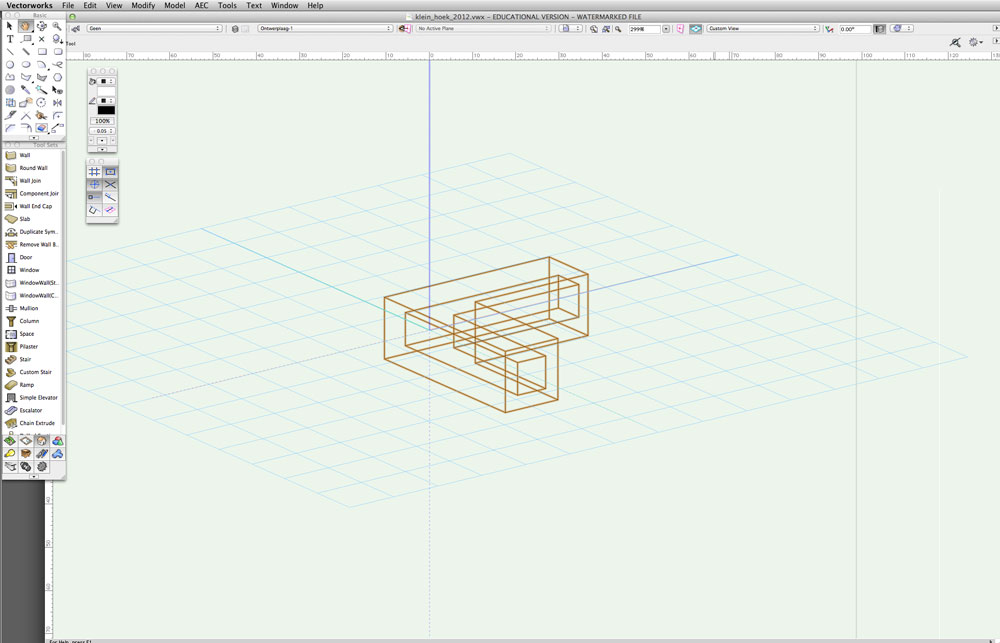Toggle Snap to Intersection in snapping palette
Viewport: 1000px width, 643px height.
[110, 184]
